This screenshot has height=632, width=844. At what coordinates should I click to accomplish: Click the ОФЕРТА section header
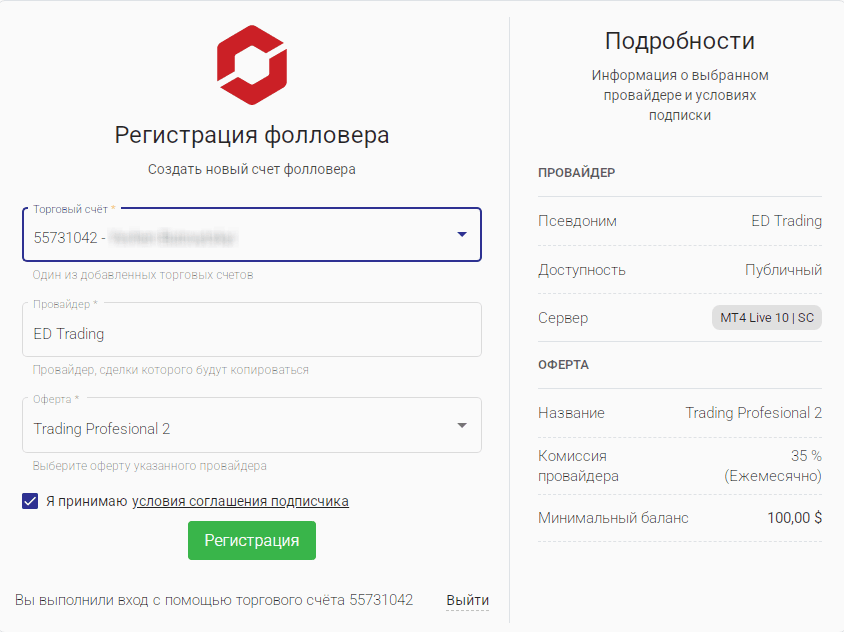point(564,365)
